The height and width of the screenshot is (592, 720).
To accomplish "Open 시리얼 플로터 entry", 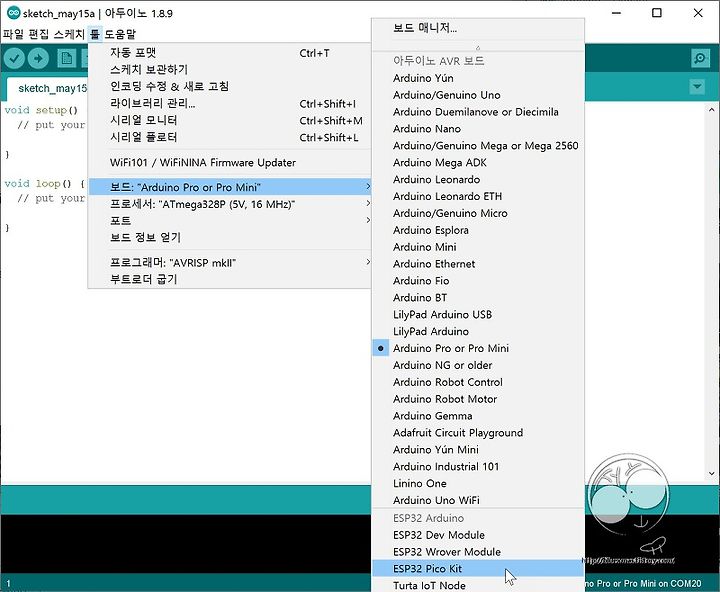I will coord(229,137).
